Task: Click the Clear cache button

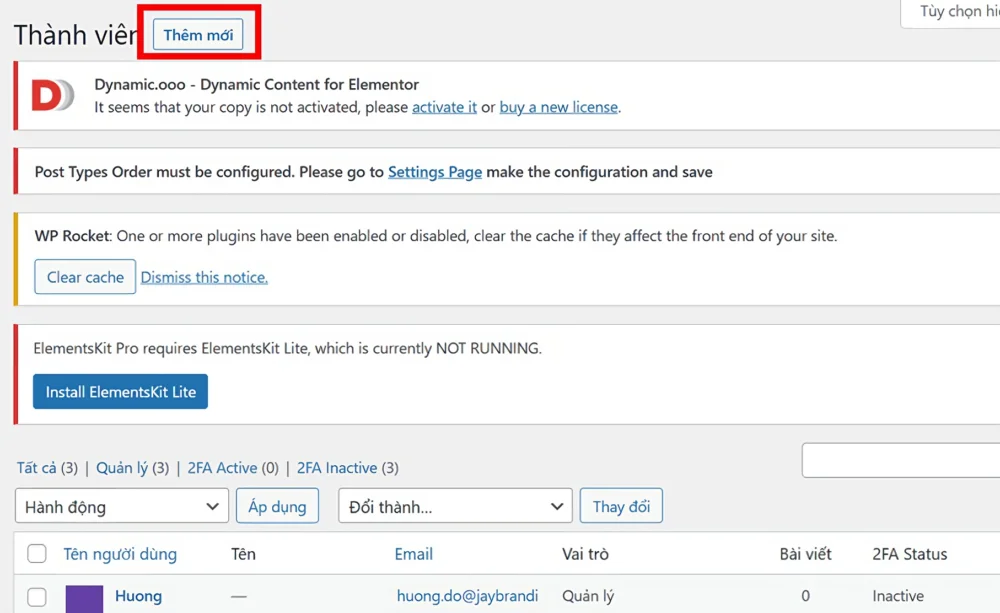Action: [x=85, y=277]
